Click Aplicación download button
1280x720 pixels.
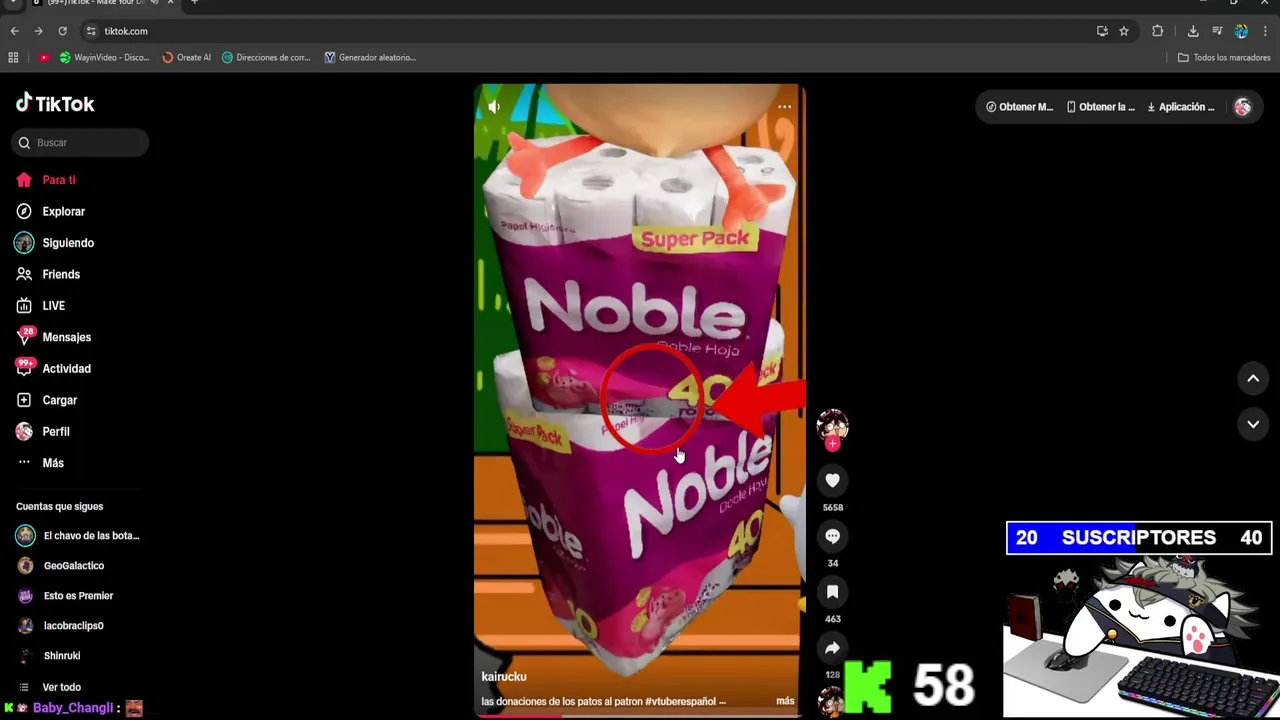coord(1181,107)
